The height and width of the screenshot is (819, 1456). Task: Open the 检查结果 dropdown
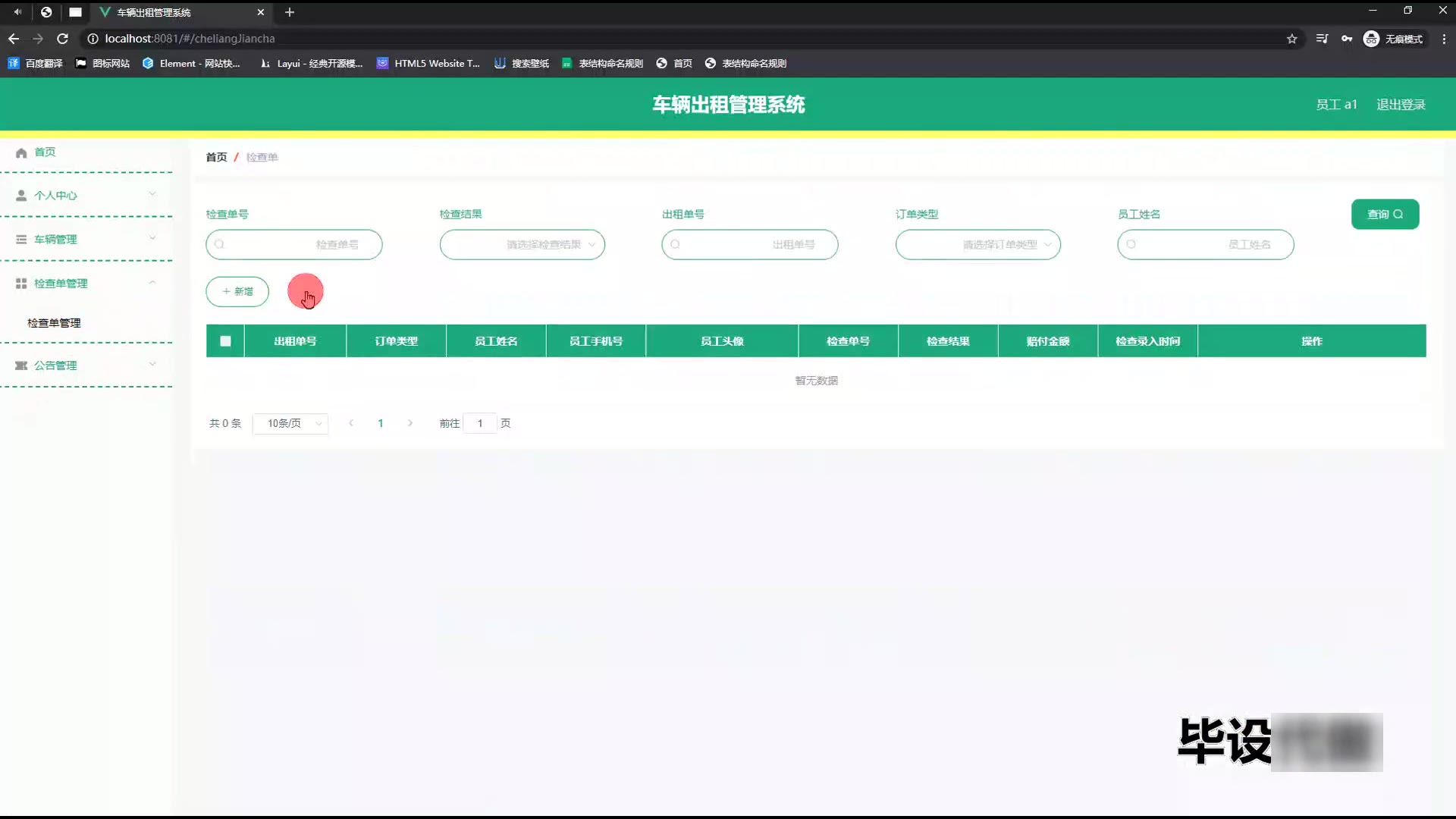click(x=522, y=245)
